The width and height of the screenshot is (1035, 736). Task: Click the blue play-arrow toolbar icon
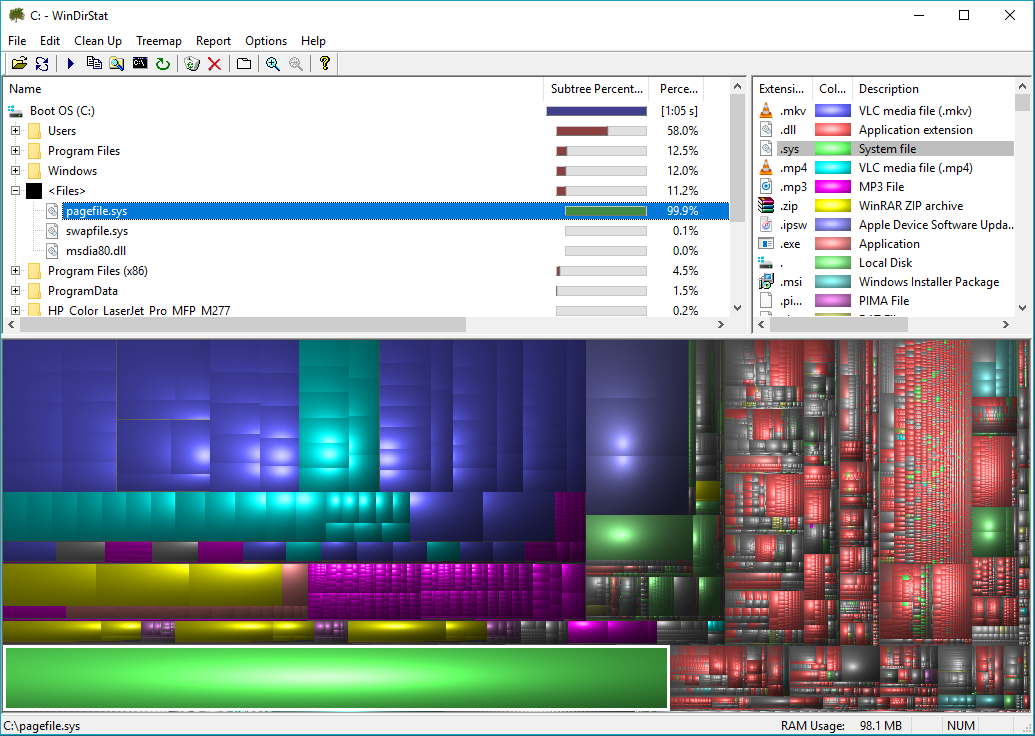pyautogui.click(x=71, y=63)
